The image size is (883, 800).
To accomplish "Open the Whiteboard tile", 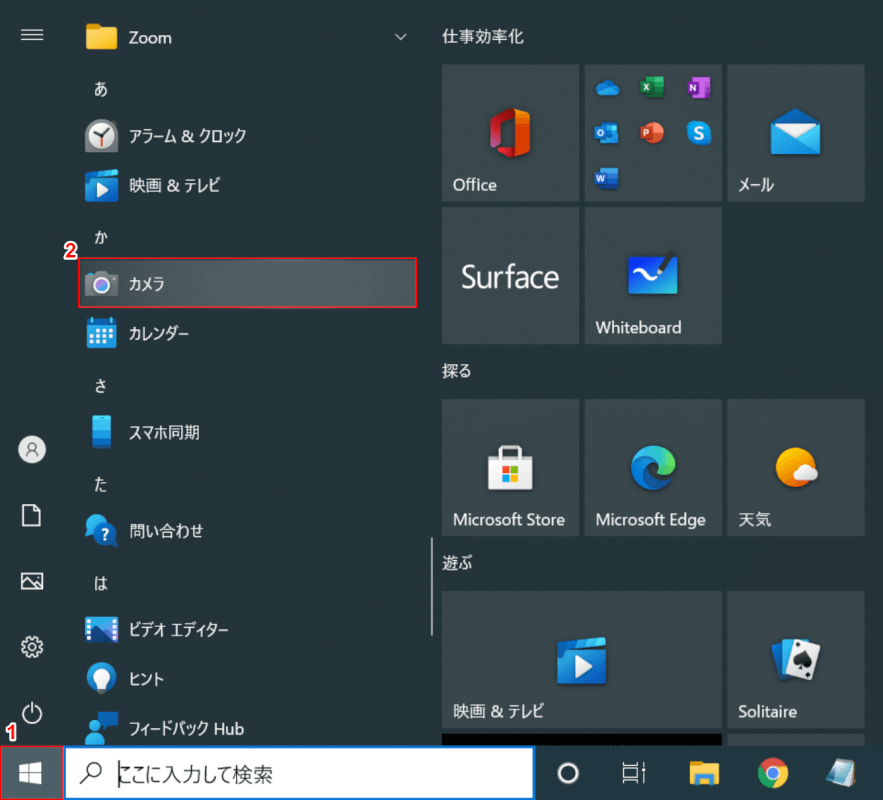I will [x=653, y=276].
